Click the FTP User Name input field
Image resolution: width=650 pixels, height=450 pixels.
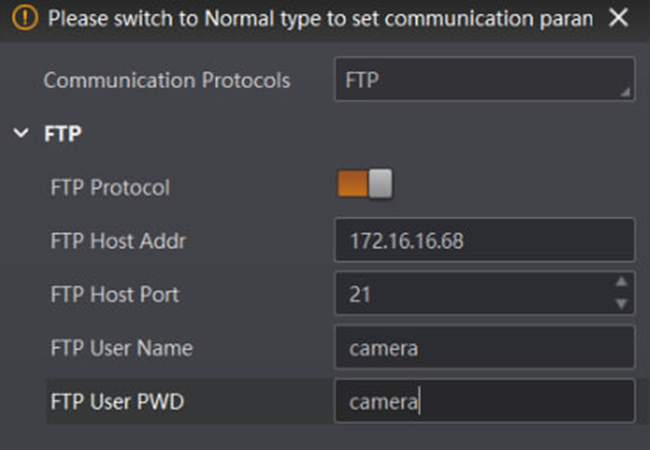[484, 348]
